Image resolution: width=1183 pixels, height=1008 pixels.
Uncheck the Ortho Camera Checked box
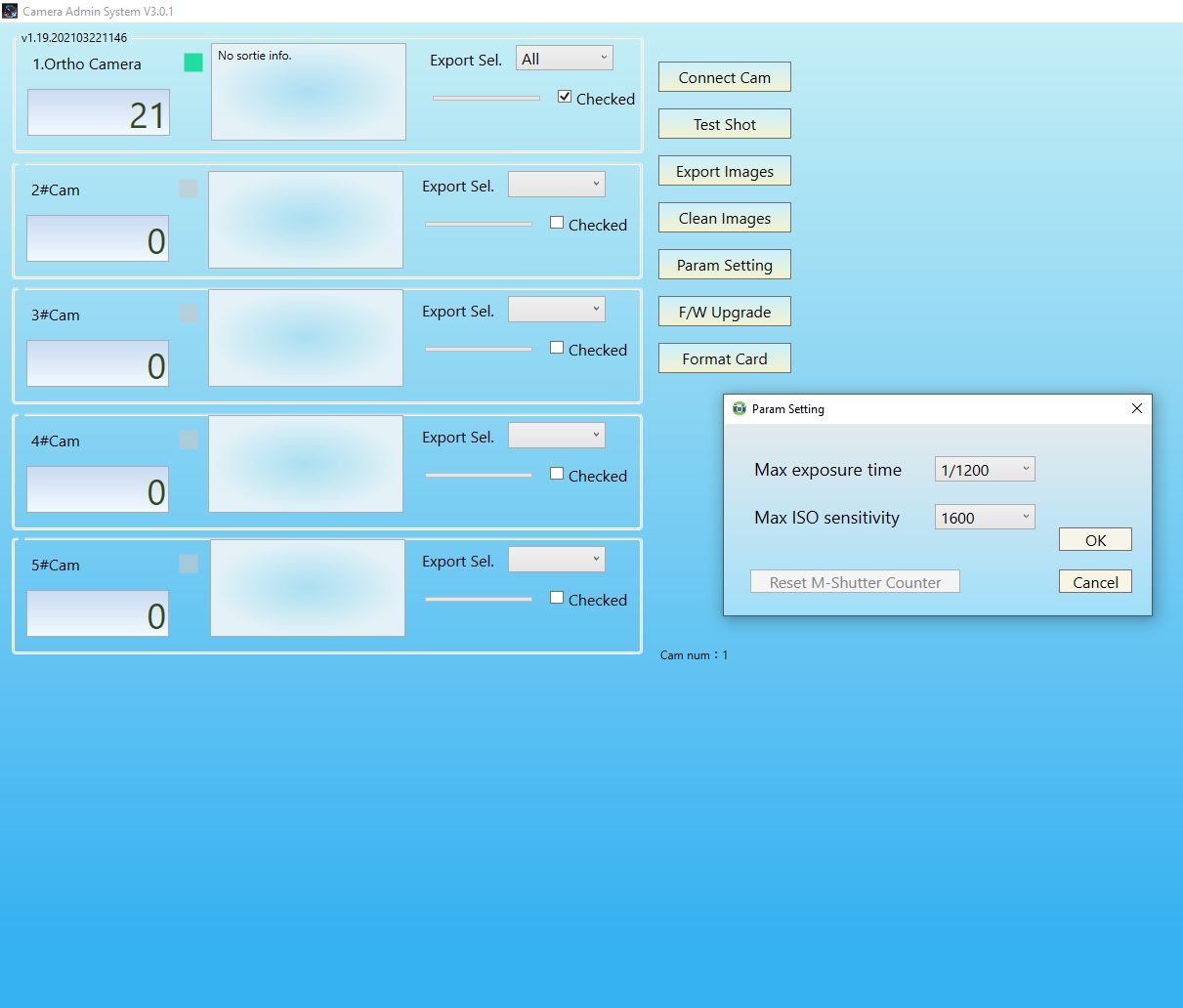pos(565,97)
